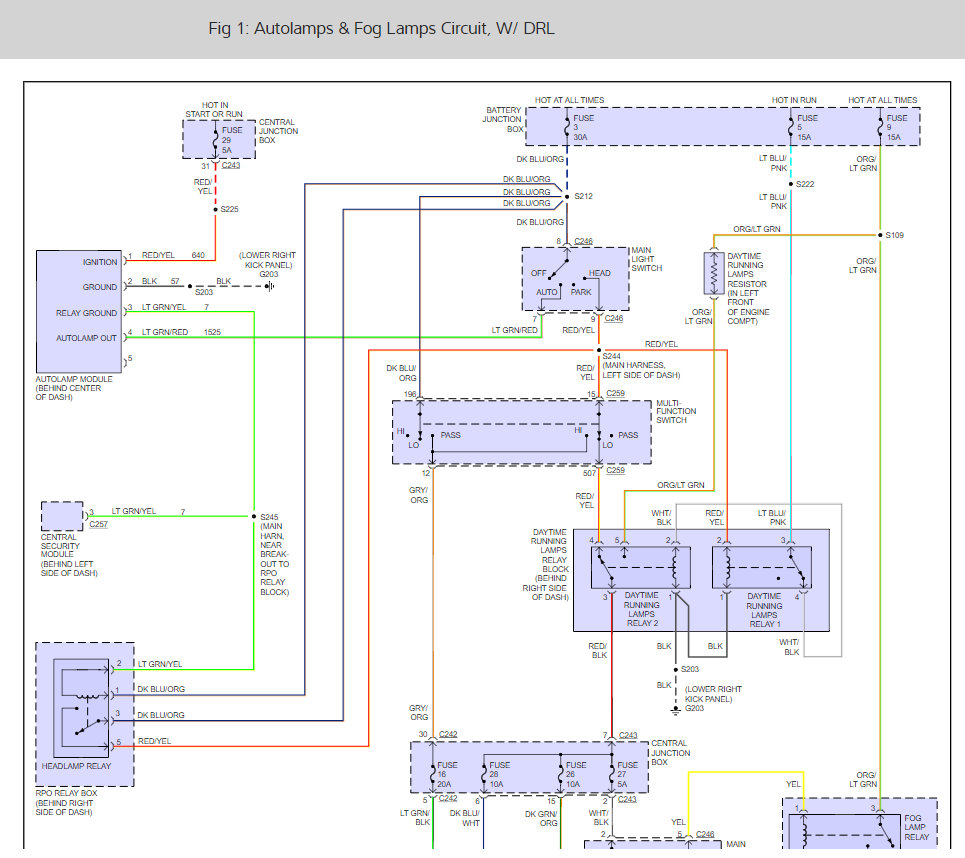Viewport: 965px width, 858px height.
Task: Click the Fuse 29 5A symbol
Action: coord(215,140)
